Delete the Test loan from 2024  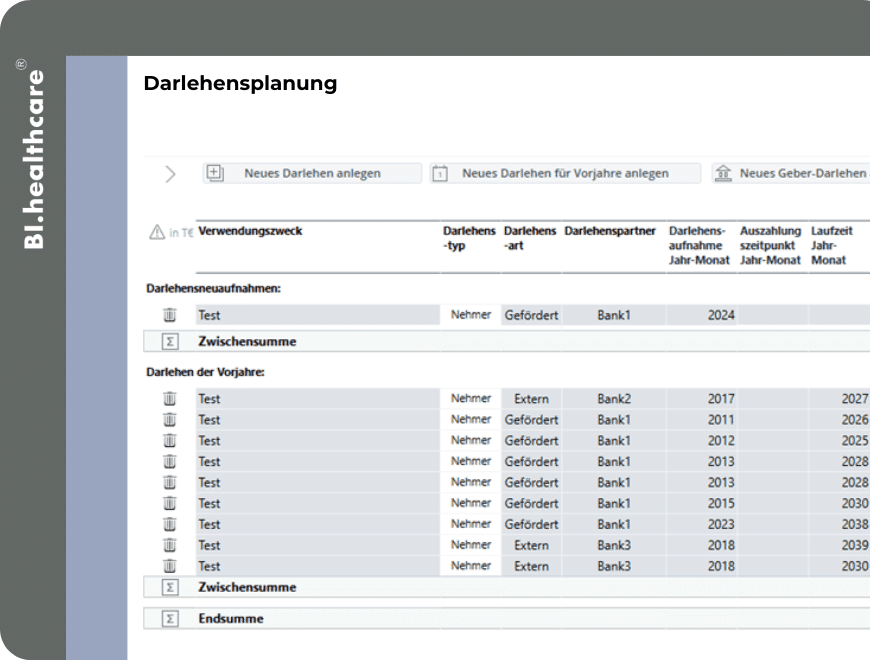tap(170, 315)
